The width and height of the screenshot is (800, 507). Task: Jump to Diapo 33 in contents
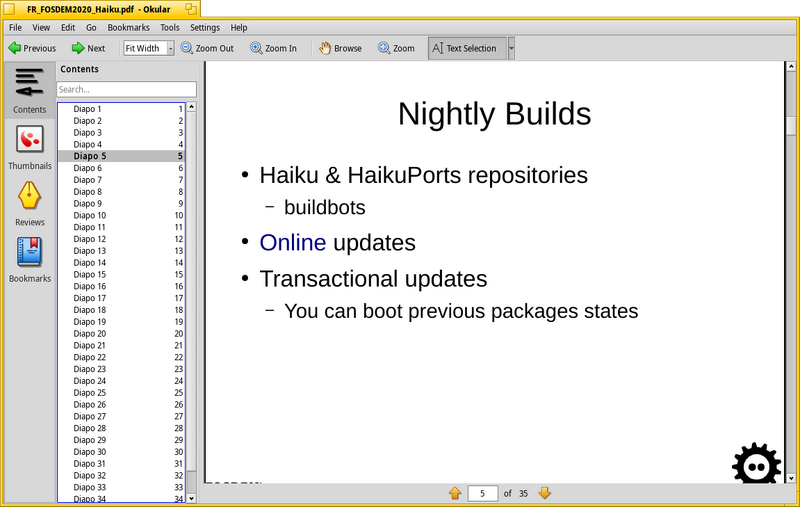pyautogui.click(x=121, y=488)
